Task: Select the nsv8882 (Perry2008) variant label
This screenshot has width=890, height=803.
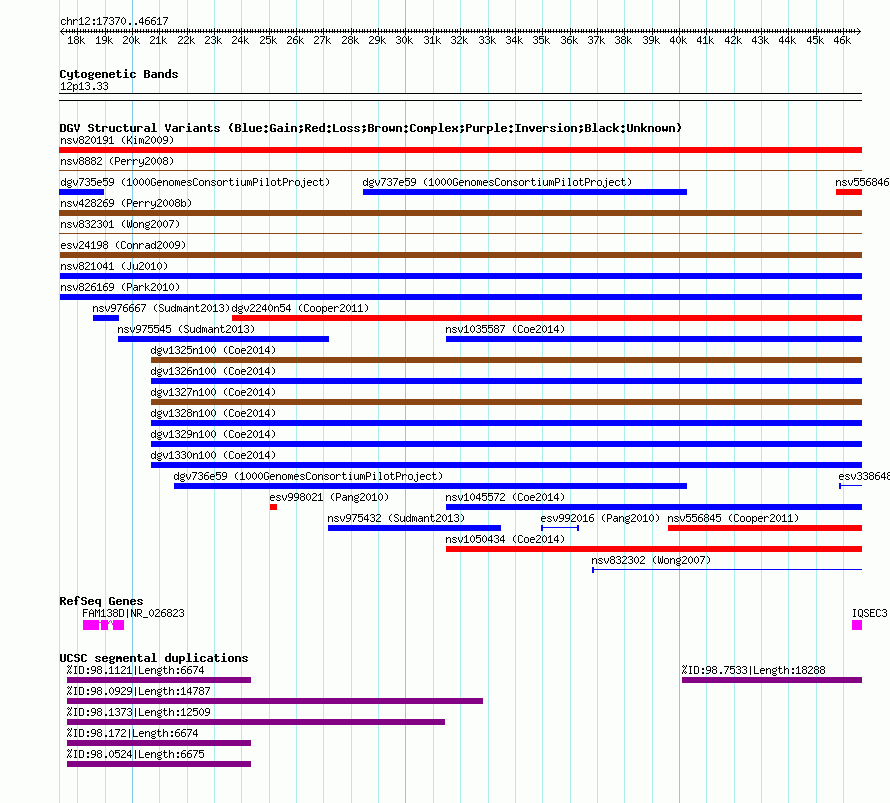Action: click(x=117, y=161)
